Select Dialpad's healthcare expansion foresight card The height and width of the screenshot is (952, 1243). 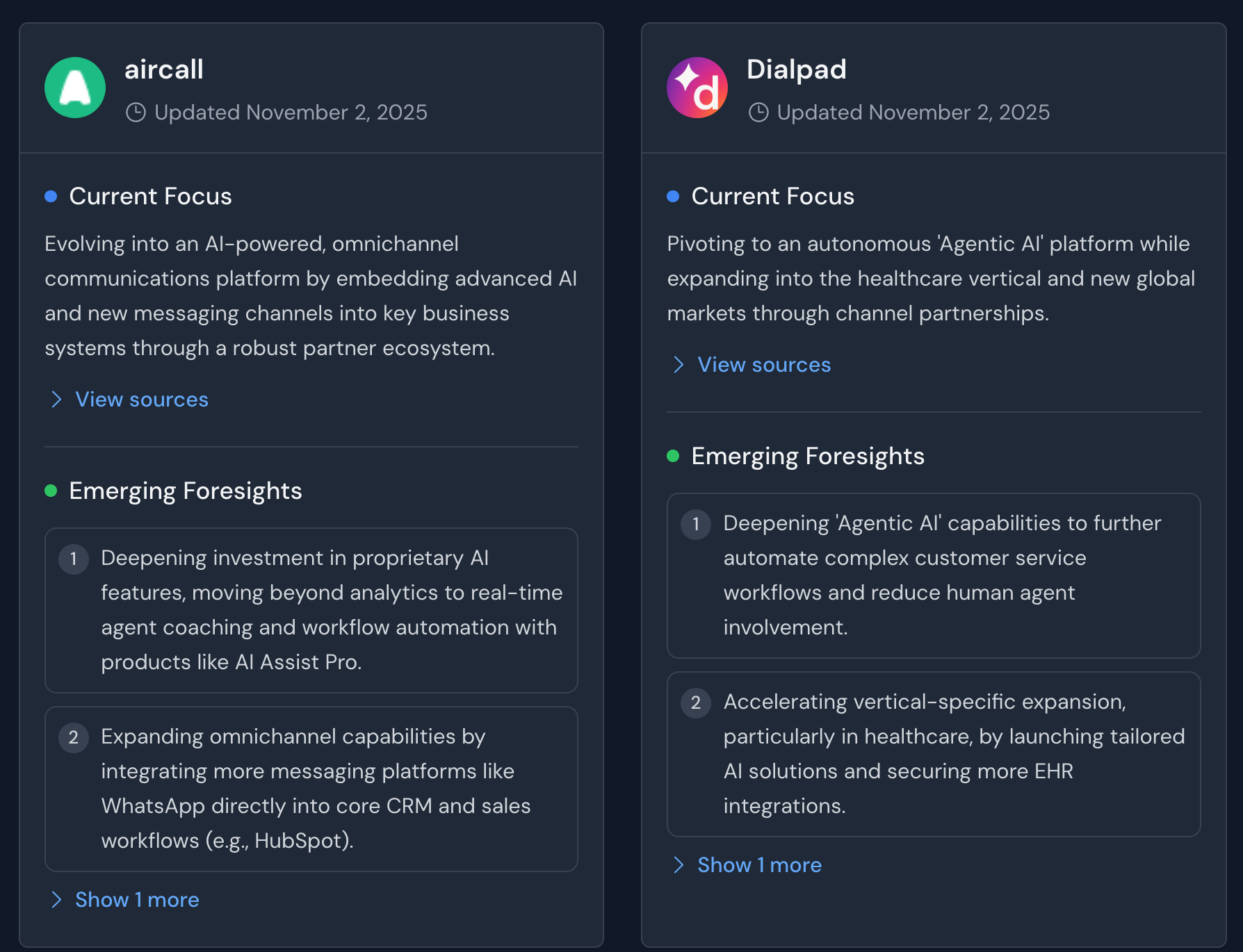pyautogui.click(x=933, y=754)
